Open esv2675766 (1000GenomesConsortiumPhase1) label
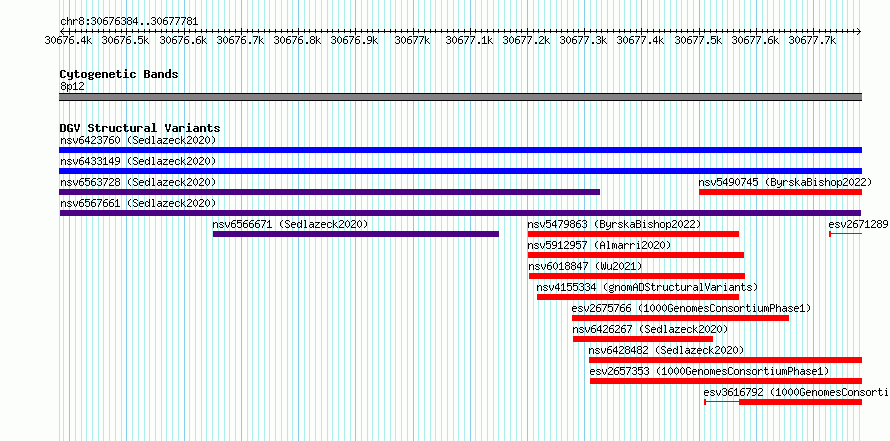 [691, 308]
